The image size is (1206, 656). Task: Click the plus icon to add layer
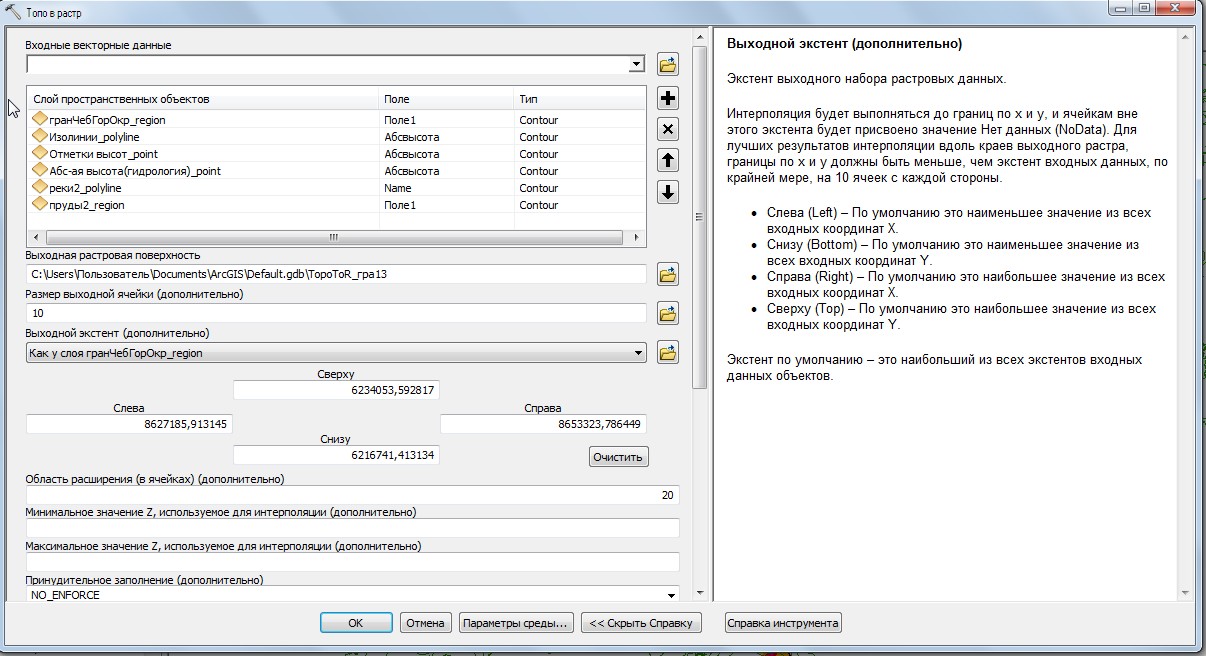(x=668, y=98)
